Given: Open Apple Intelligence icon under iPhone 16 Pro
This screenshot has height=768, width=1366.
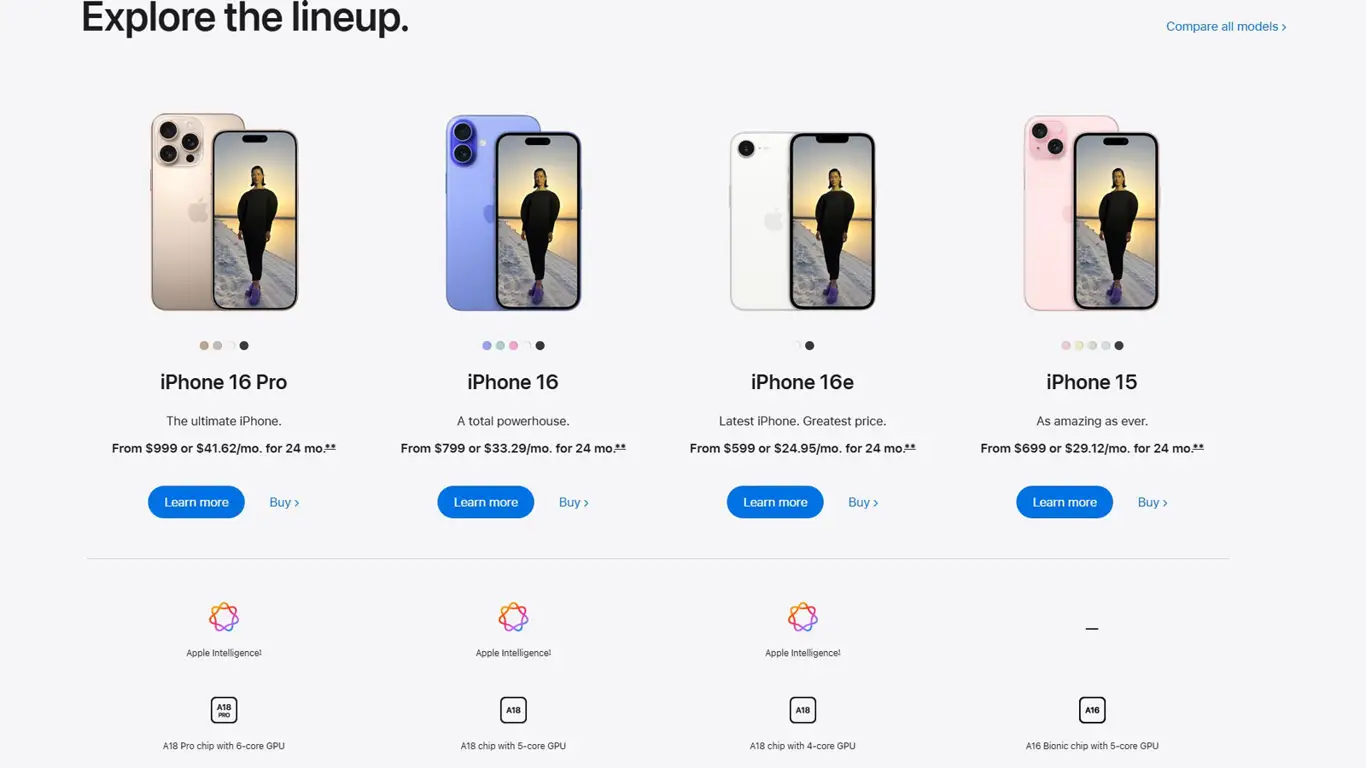Looking at the screenshot, I should (x=224, y=617).
